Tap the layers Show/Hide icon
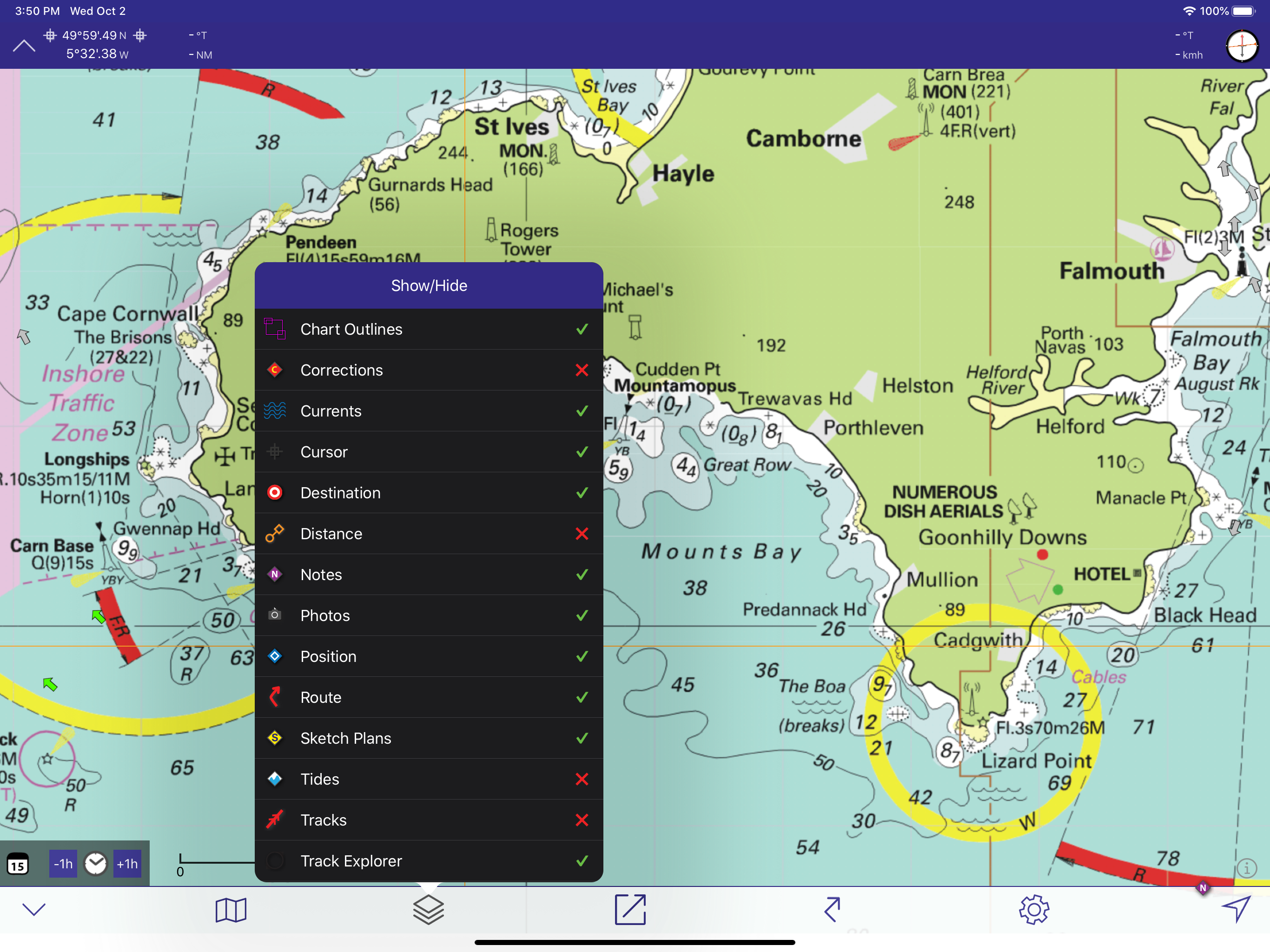 (x=428, y=910)
